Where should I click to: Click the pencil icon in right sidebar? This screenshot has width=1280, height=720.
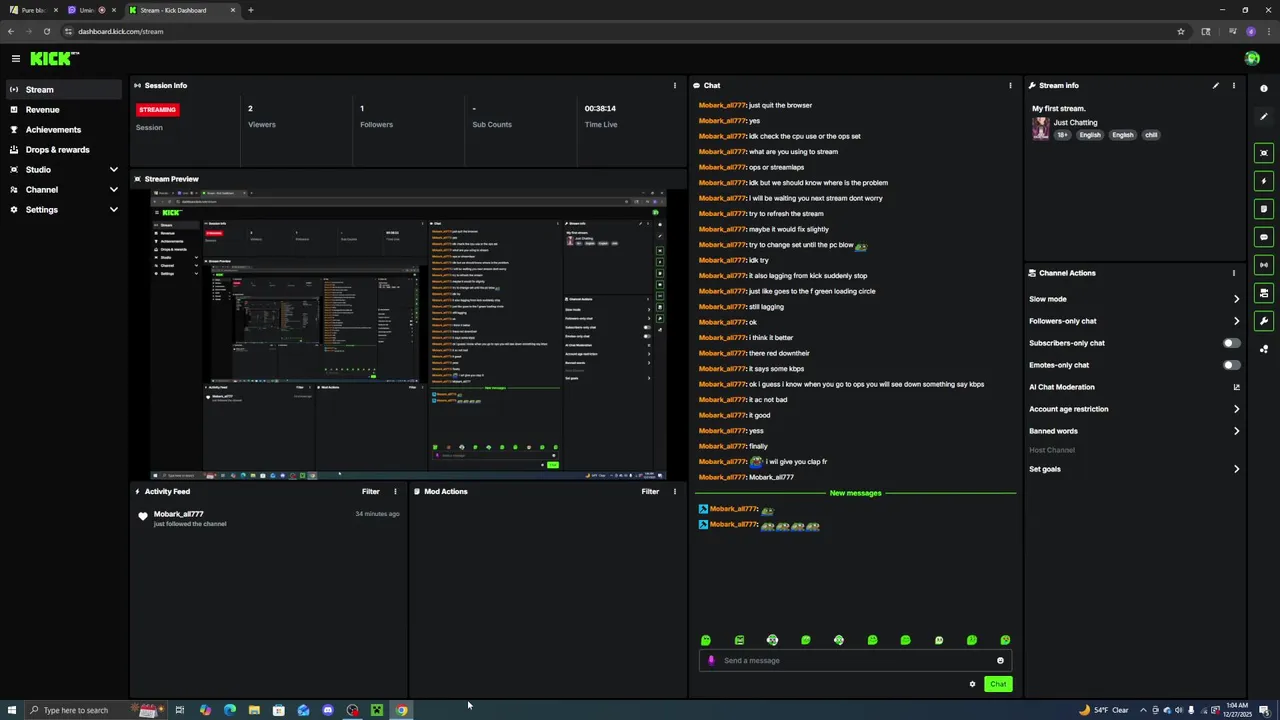[1264, 117]
